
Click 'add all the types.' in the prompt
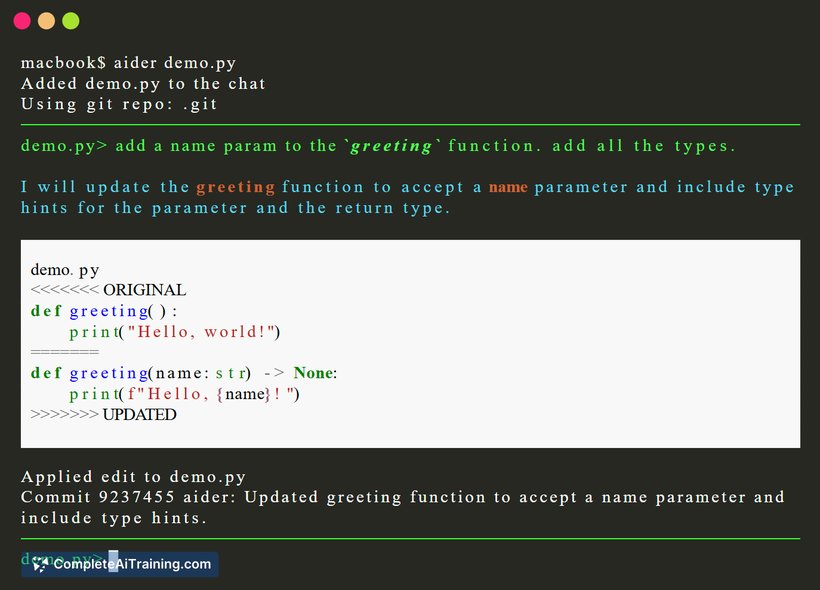(644, 146)
